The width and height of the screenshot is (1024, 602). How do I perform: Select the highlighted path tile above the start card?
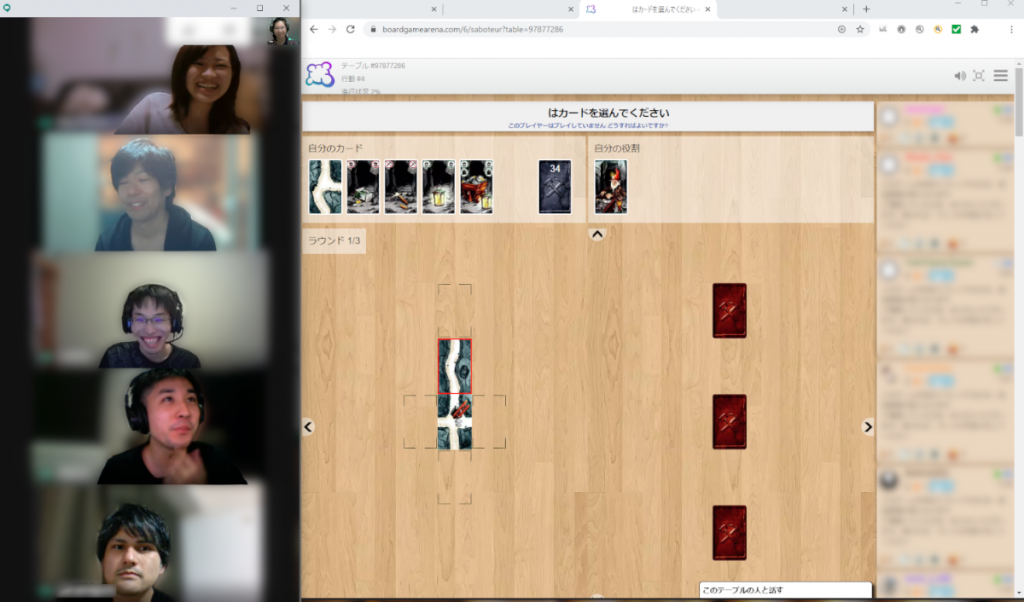click(455, 366)
